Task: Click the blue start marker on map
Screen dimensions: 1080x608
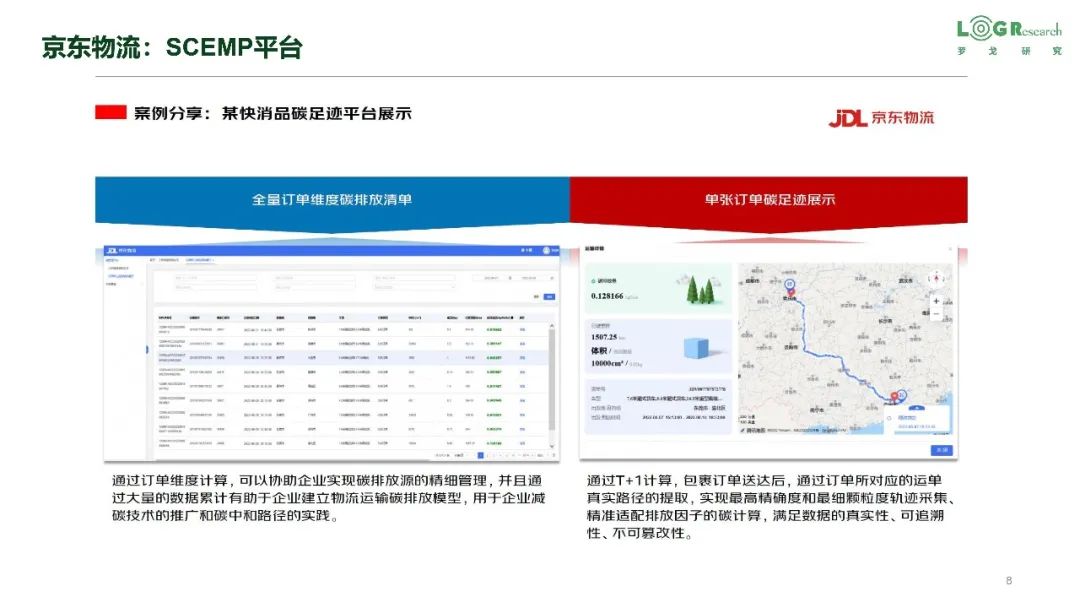Action: (x=790, y=284)
